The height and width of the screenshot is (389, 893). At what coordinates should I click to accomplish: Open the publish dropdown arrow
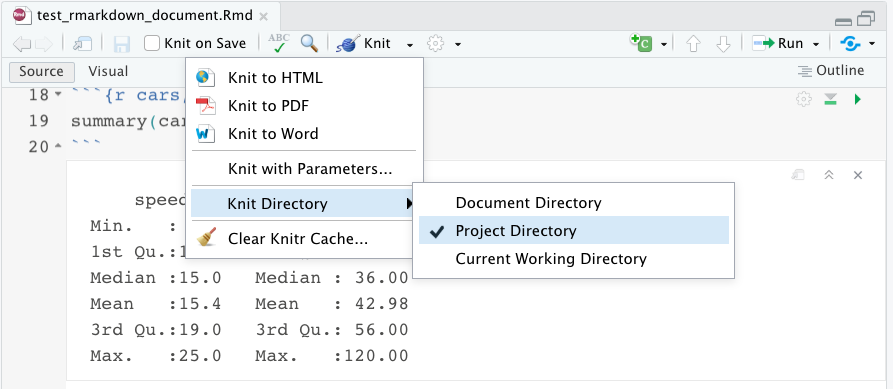[872, 44]
